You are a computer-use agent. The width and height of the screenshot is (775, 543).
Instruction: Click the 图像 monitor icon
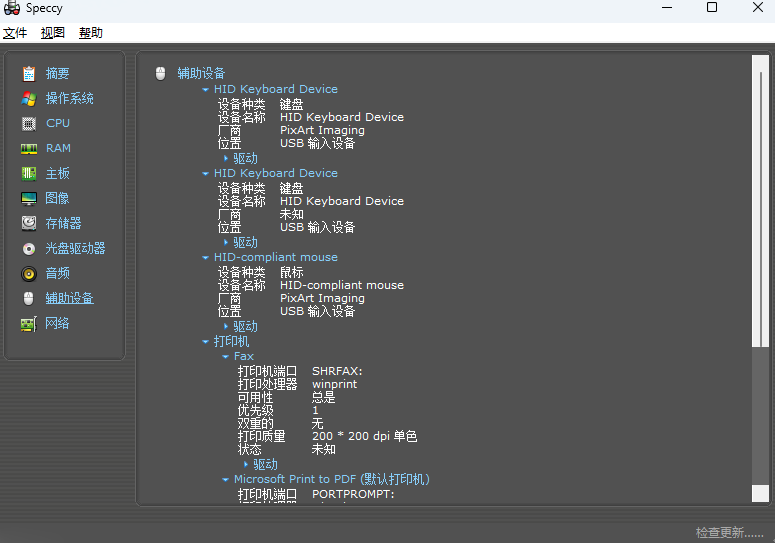click(x=29, y=199)
